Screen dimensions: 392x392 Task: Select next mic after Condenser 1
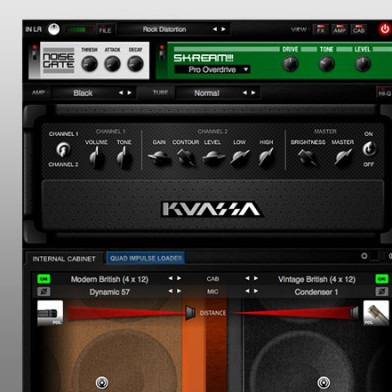pyautogui.click(x=256, y=291)
